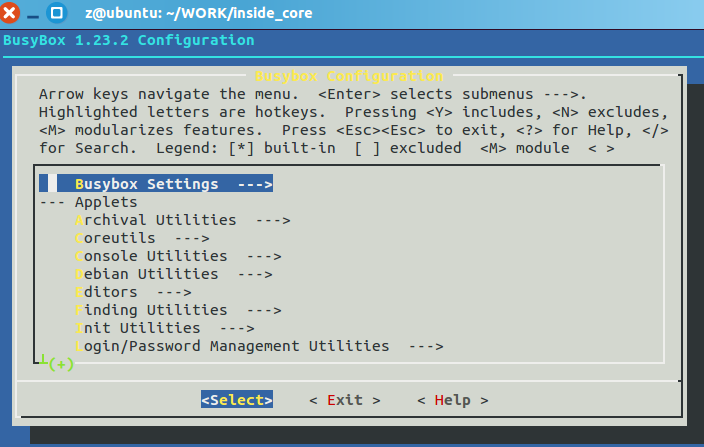Click the <Select> button
704x447 pixels.
pos(237,399)
